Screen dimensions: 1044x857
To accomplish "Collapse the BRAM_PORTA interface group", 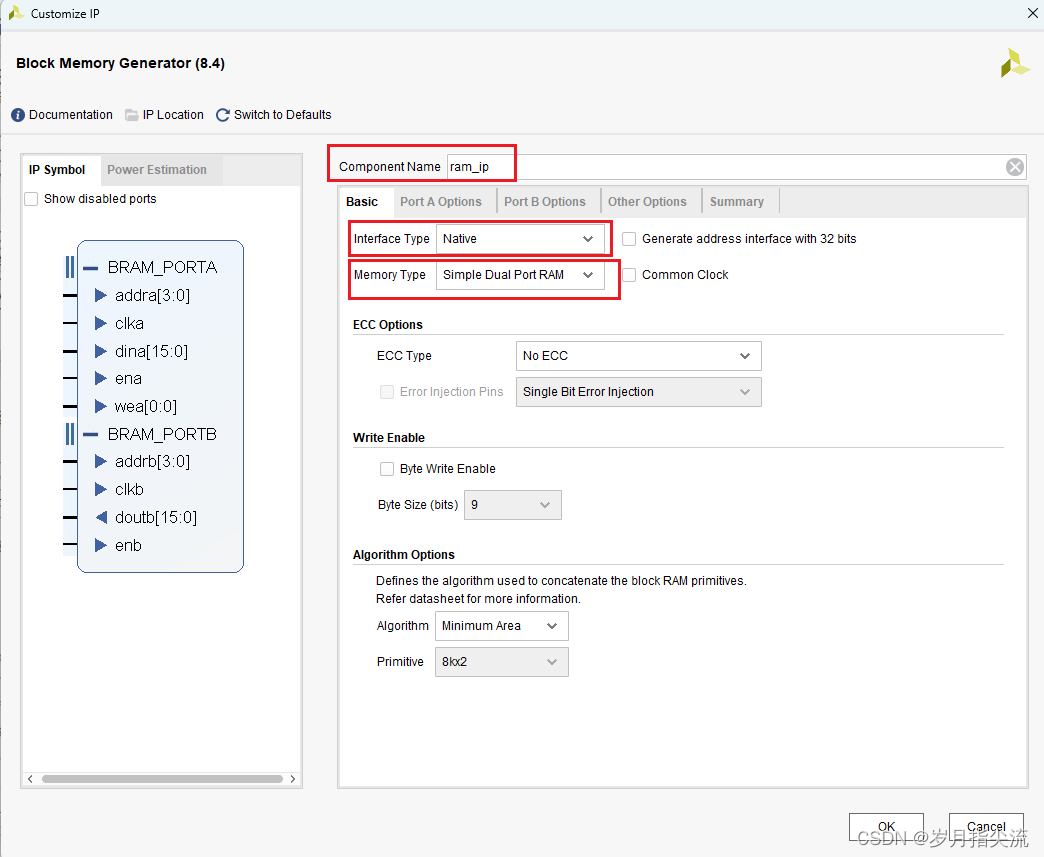I will click(91, 268).
